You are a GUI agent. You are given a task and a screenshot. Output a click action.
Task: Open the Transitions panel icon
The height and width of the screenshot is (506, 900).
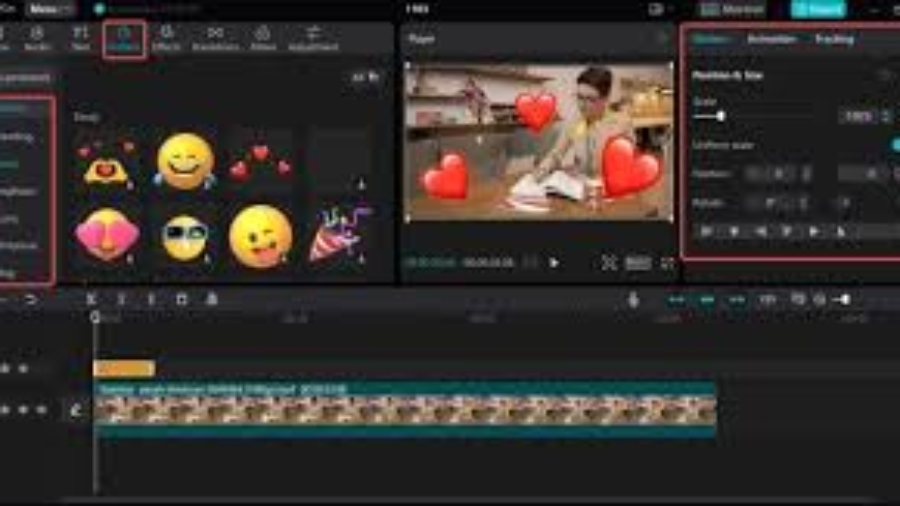point(215,39)
